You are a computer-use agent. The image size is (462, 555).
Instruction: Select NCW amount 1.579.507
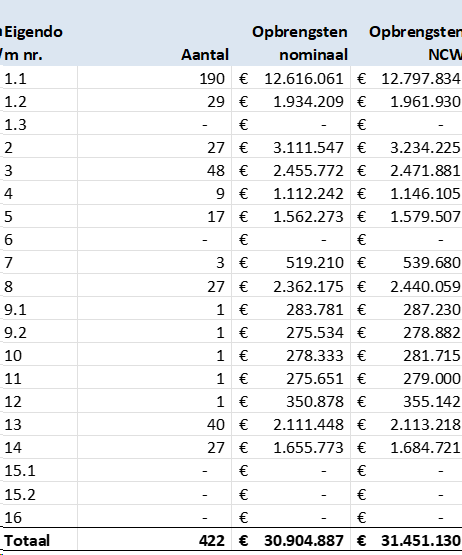tap(425, 217)
